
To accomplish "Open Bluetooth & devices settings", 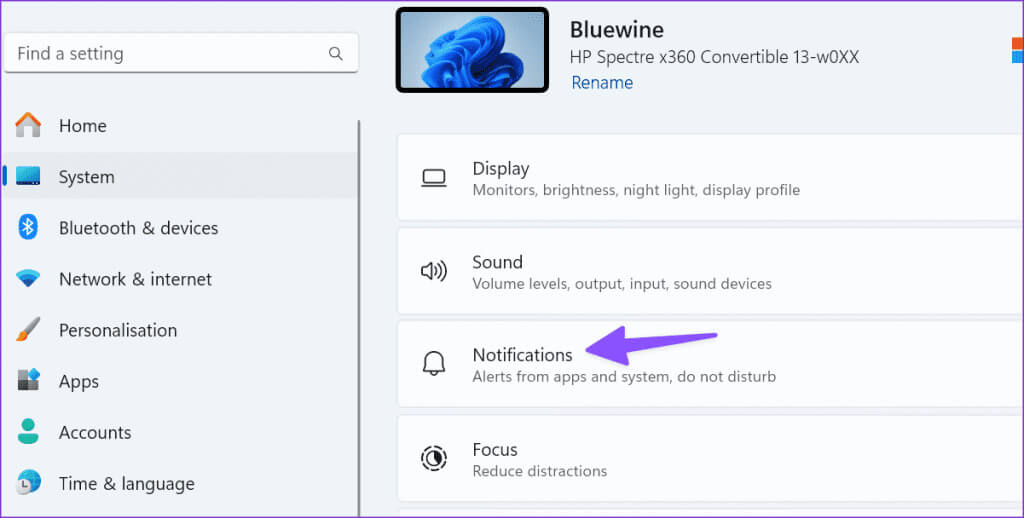I will click(x=180, y=227).
